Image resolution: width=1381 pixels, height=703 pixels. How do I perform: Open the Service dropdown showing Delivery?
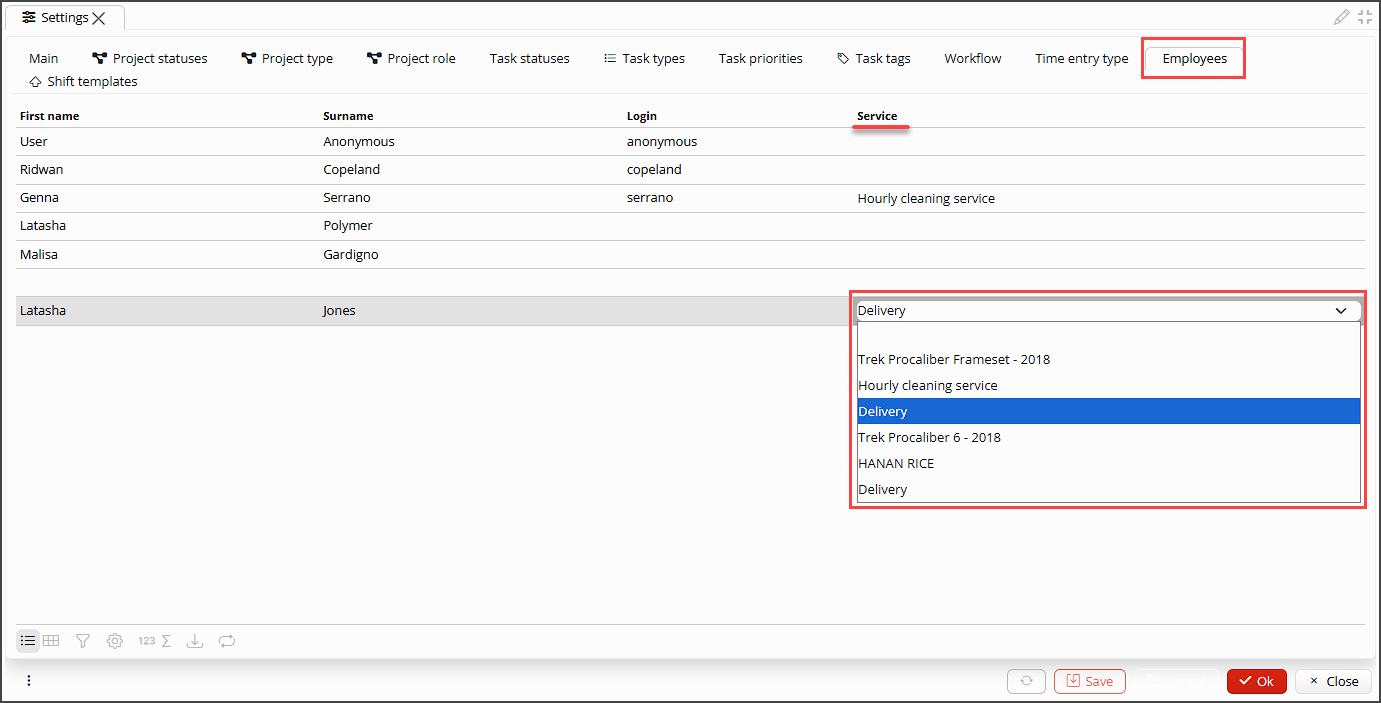click(1109, 311)
